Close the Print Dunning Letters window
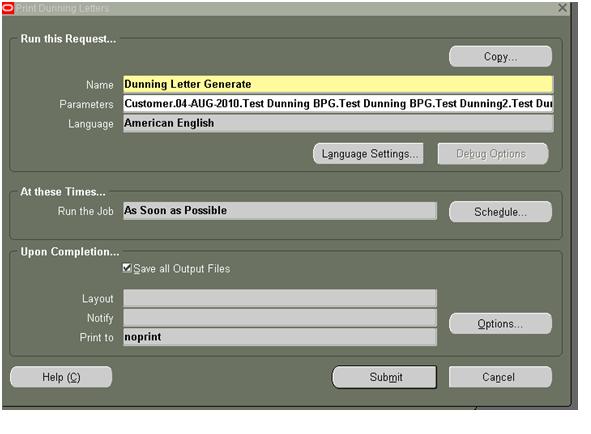The height and width of the screenshot is (434, 591). click(562, 8)
